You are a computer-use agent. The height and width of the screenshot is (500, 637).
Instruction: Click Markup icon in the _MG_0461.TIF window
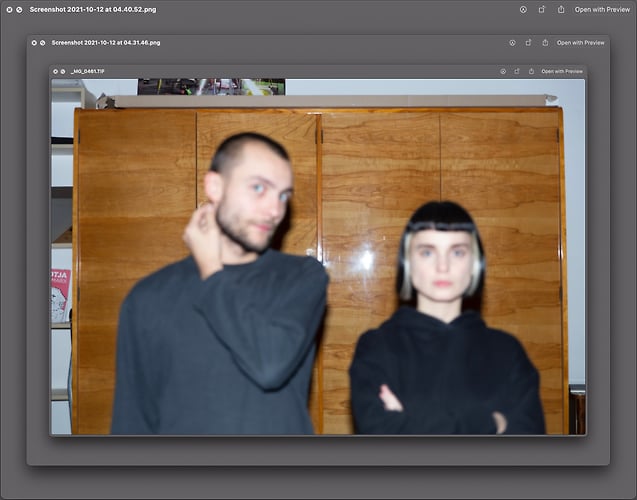(502, 72)
